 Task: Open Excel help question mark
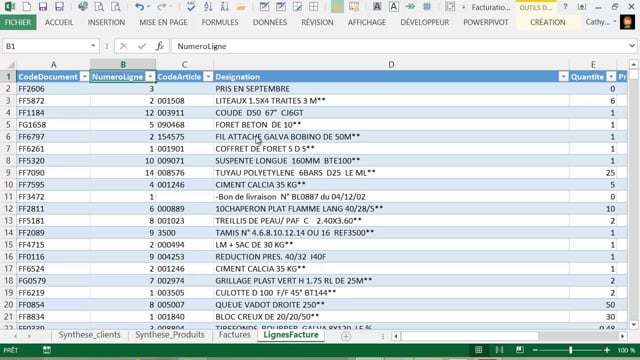[565, 7]
